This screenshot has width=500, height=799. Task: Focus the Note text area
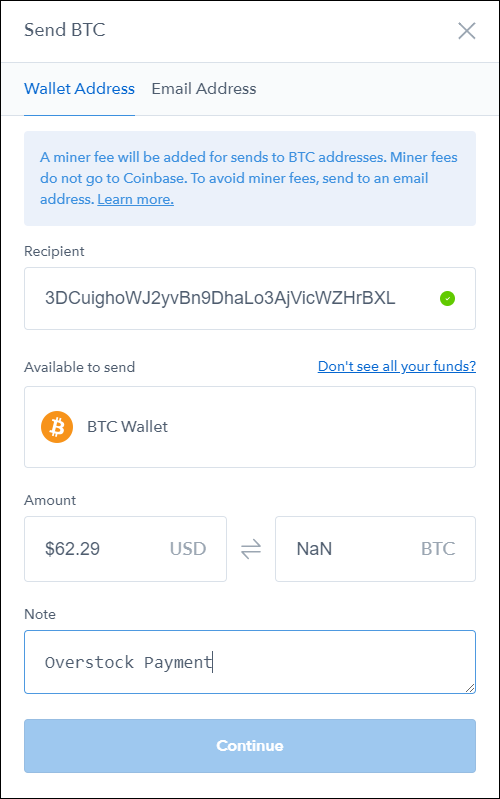coord(250,662)
